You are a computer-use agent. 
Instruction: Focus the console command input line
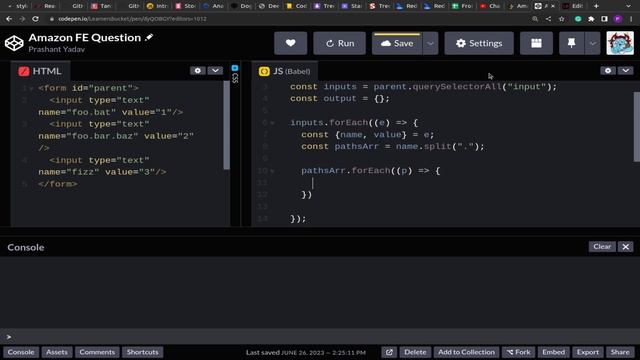pos(320,337)
